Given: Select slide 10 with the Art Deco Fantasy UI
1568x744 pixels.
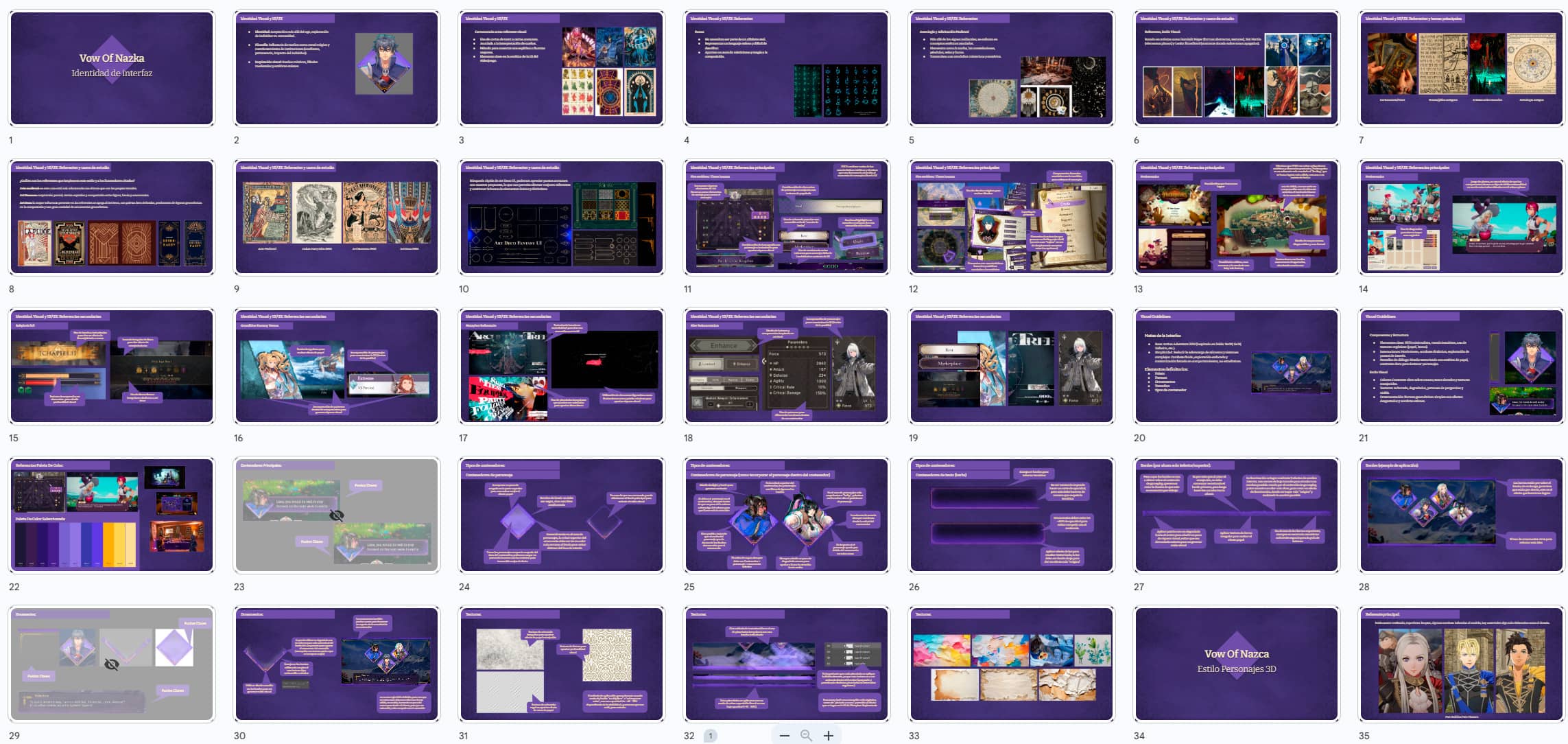Looking at the screenshot, I should point(561,217).
